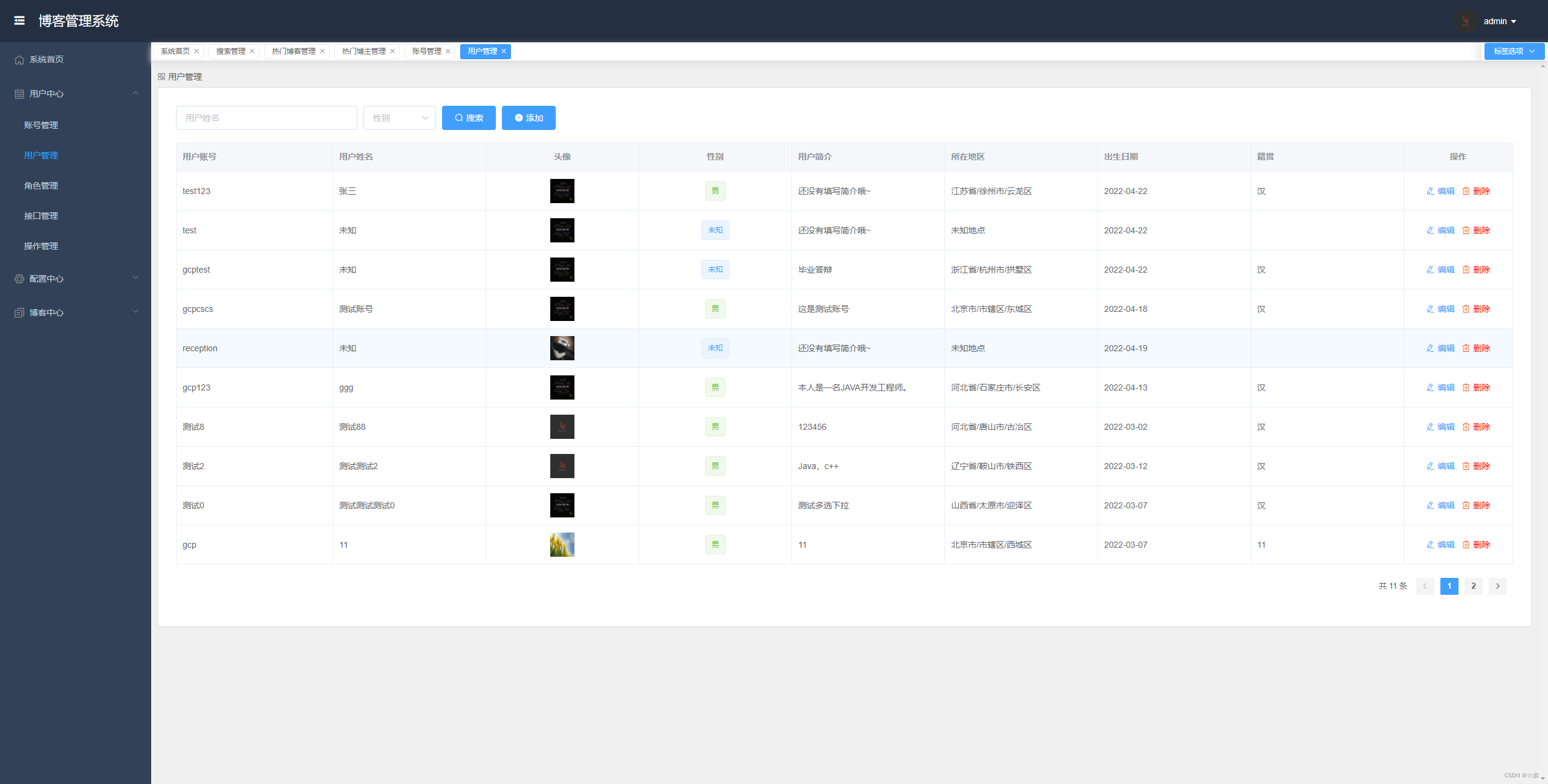Click 博客中心 document icon in sidebar
This screenshot has height=784, width=1548.
point(19,313)
